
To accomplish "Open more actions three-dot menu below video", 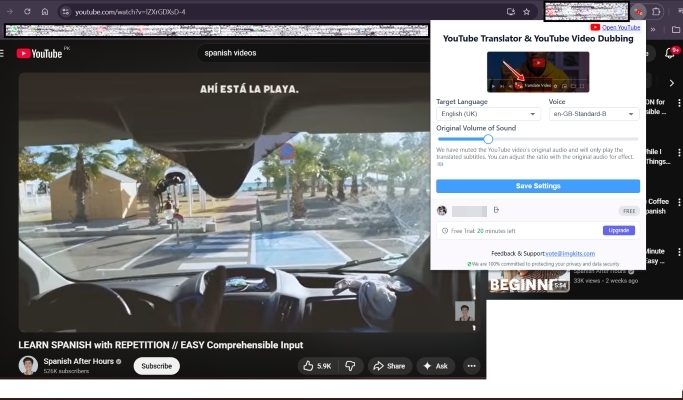I will (x=471, y=366).
